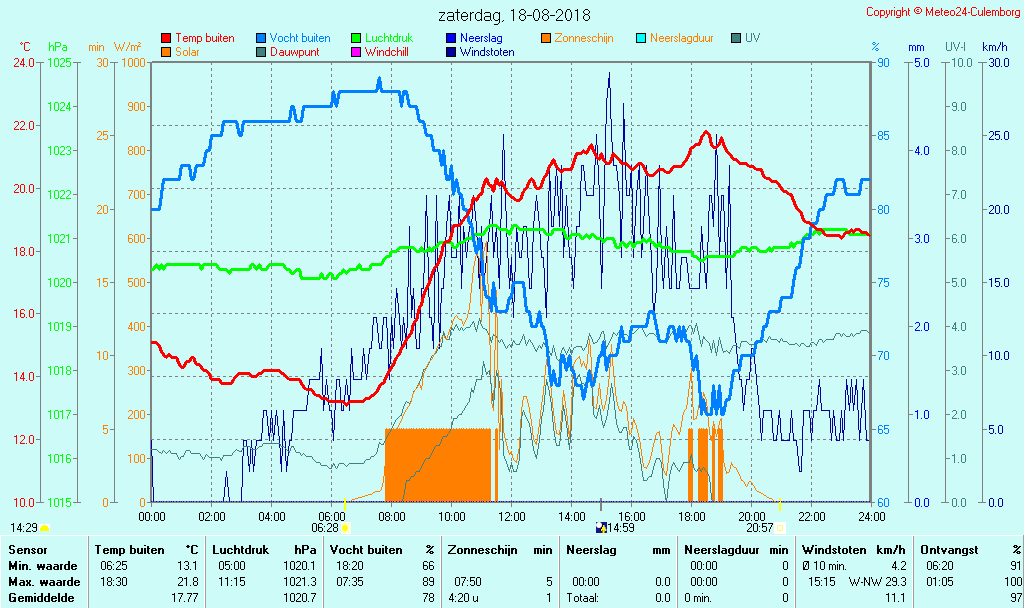The width and height of the screenshot is (1026, 608).
Task: Click the chart title zaterdag, 18-08-2018
Action: (514, 15)
